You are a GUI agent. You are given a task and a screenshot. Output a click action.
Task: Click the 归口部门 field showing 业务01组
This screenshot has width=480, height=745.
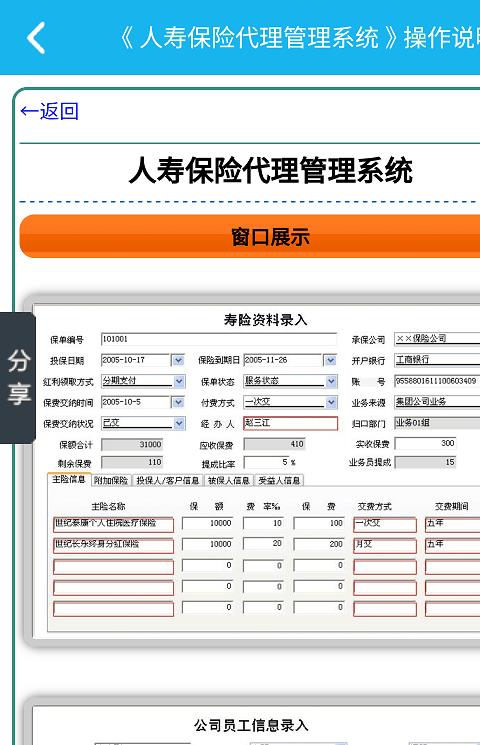click(x=437, y=423)
